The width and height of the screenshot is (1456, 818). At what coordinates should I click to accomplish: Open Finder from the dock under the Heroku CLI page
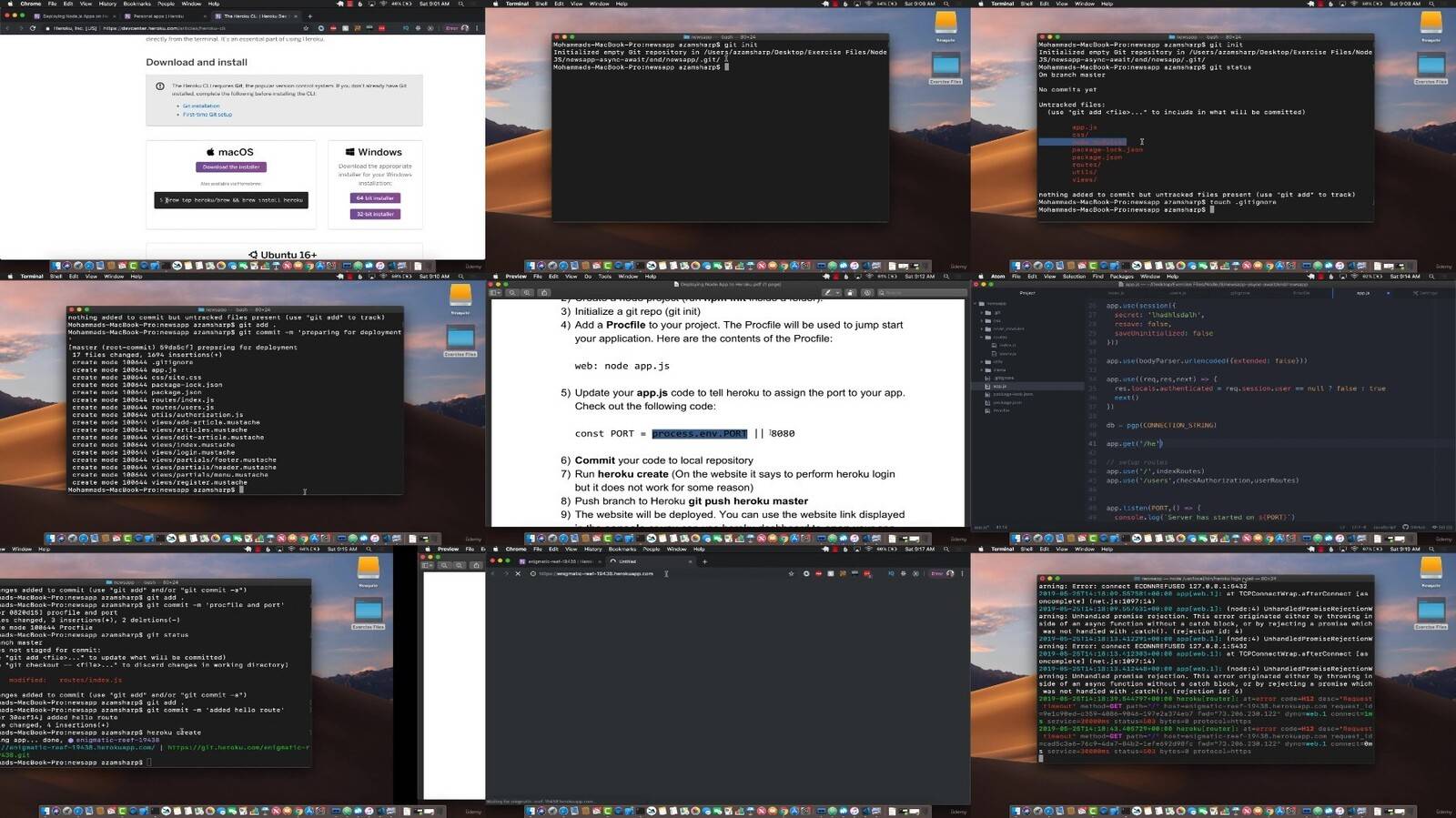[x=56, y=266]
